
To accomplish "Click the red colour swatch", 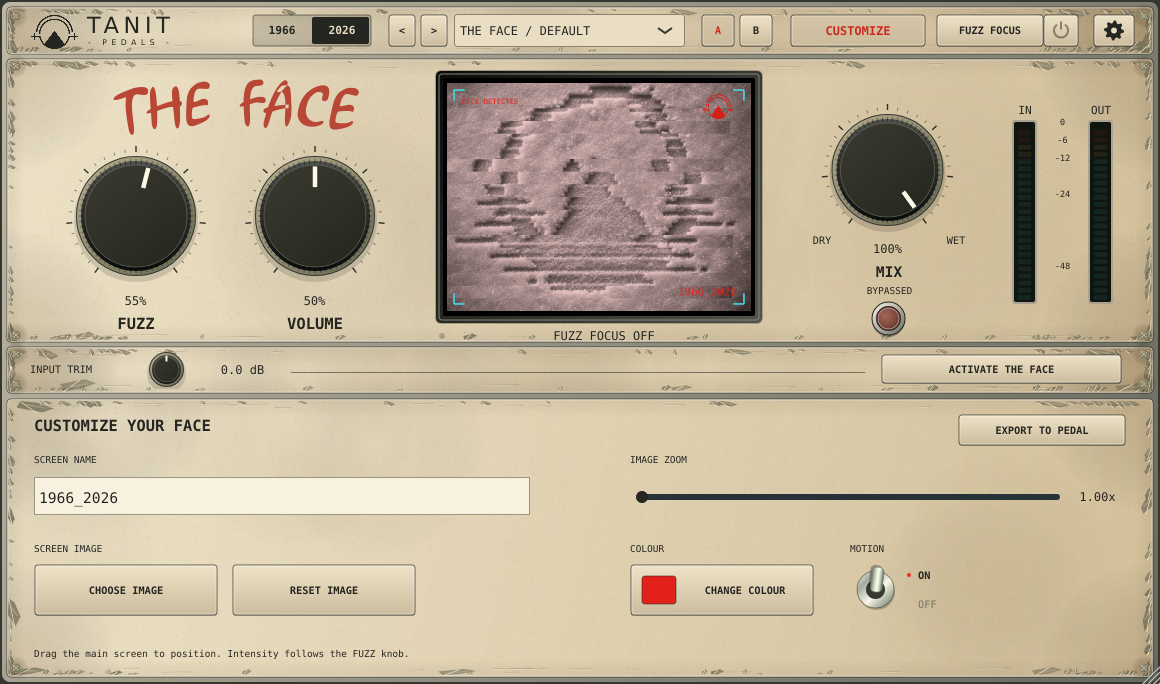I will (x=658, y=590).
